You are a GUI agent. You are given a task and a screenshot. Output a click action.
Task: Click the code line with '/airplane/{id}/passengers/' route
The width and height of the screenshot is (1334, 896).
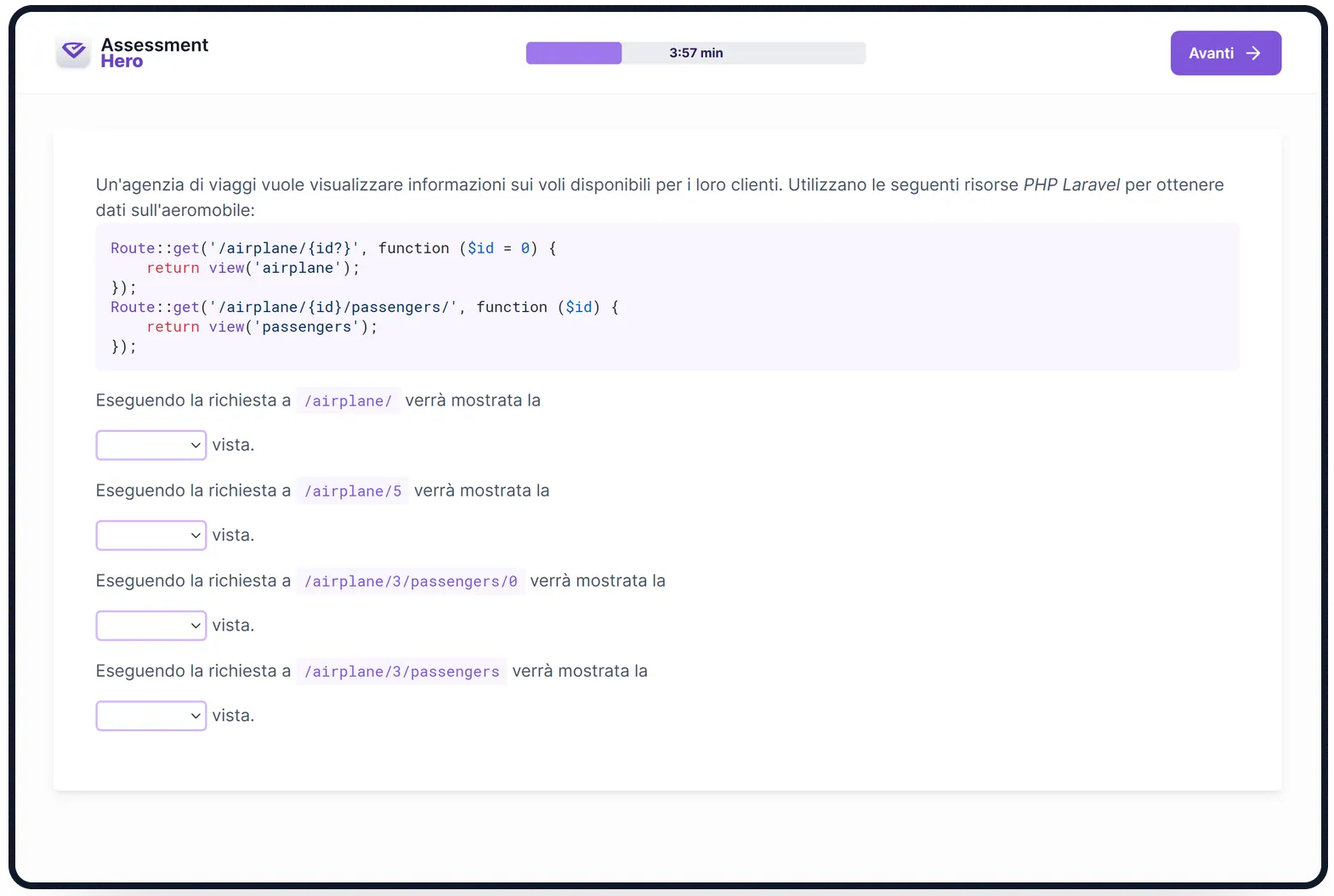(x=365, y=307)
